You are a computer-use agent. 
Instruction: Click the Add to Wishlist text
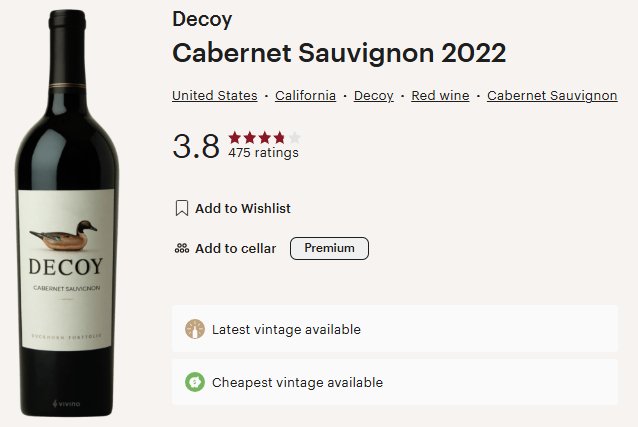pos(243,208)
